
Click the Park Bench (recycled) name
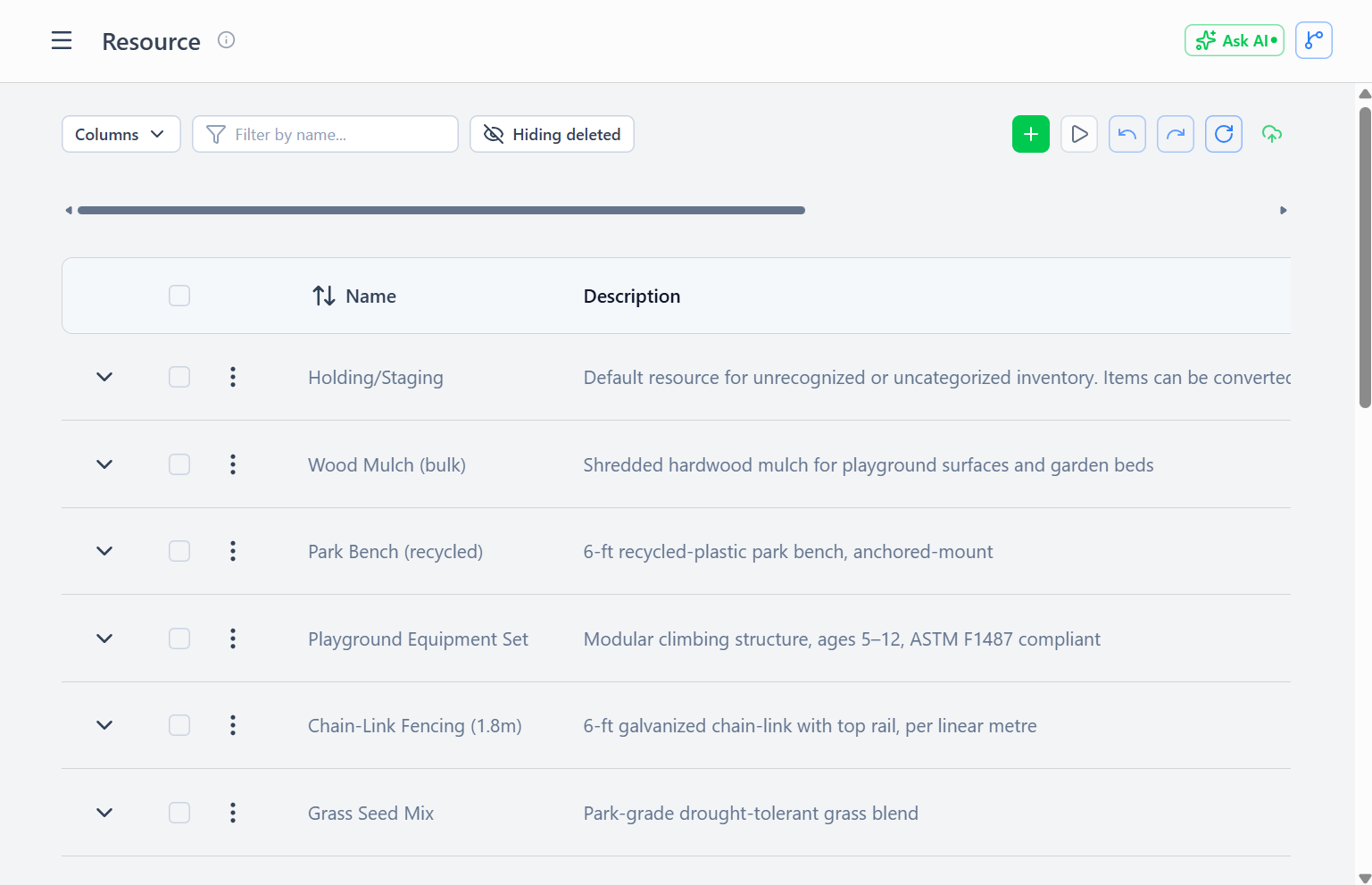click(x=395, y=552)
